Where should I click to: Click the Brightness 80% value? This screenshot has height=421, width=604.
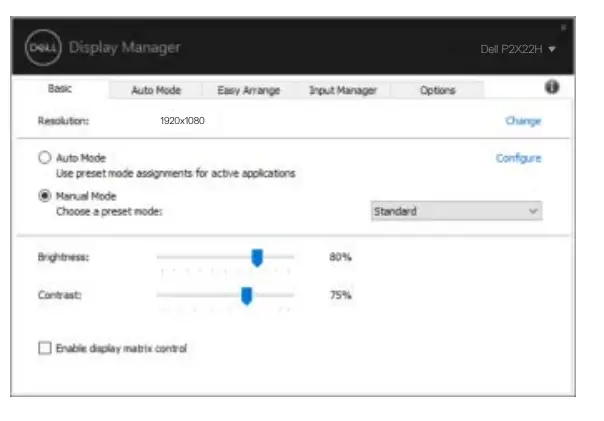pyautogui.click(x=340, y=258)
